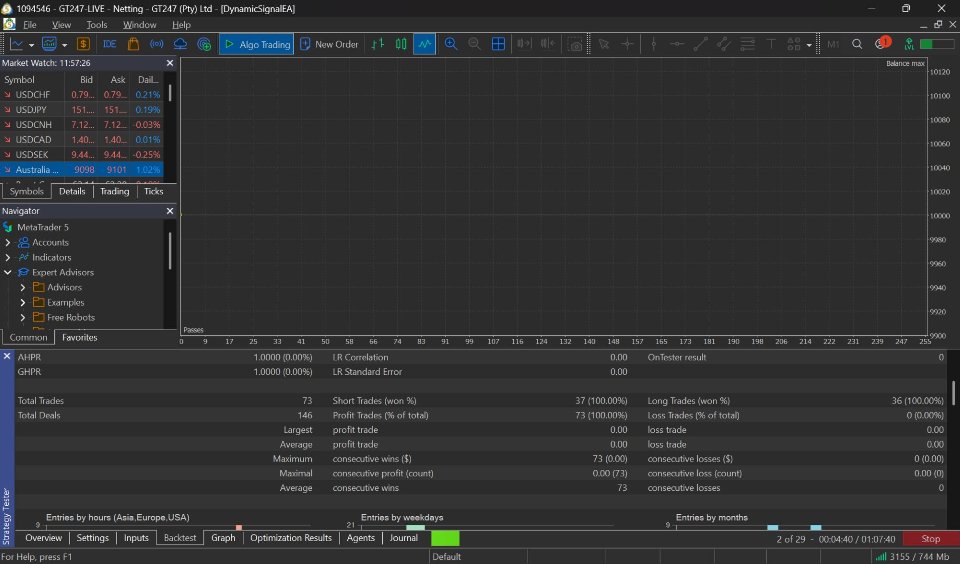Toggle the Algo Trading button
The height and width of the screenshot is (564, 960).
coord(256,44)
